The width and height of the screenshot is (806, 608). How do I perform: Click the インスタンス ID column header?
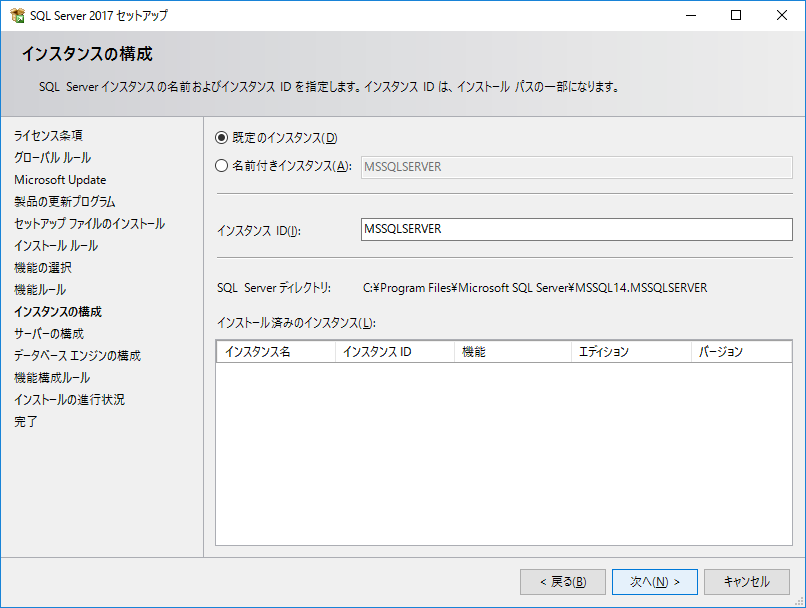pyautogui.click(x=395, y=352)
